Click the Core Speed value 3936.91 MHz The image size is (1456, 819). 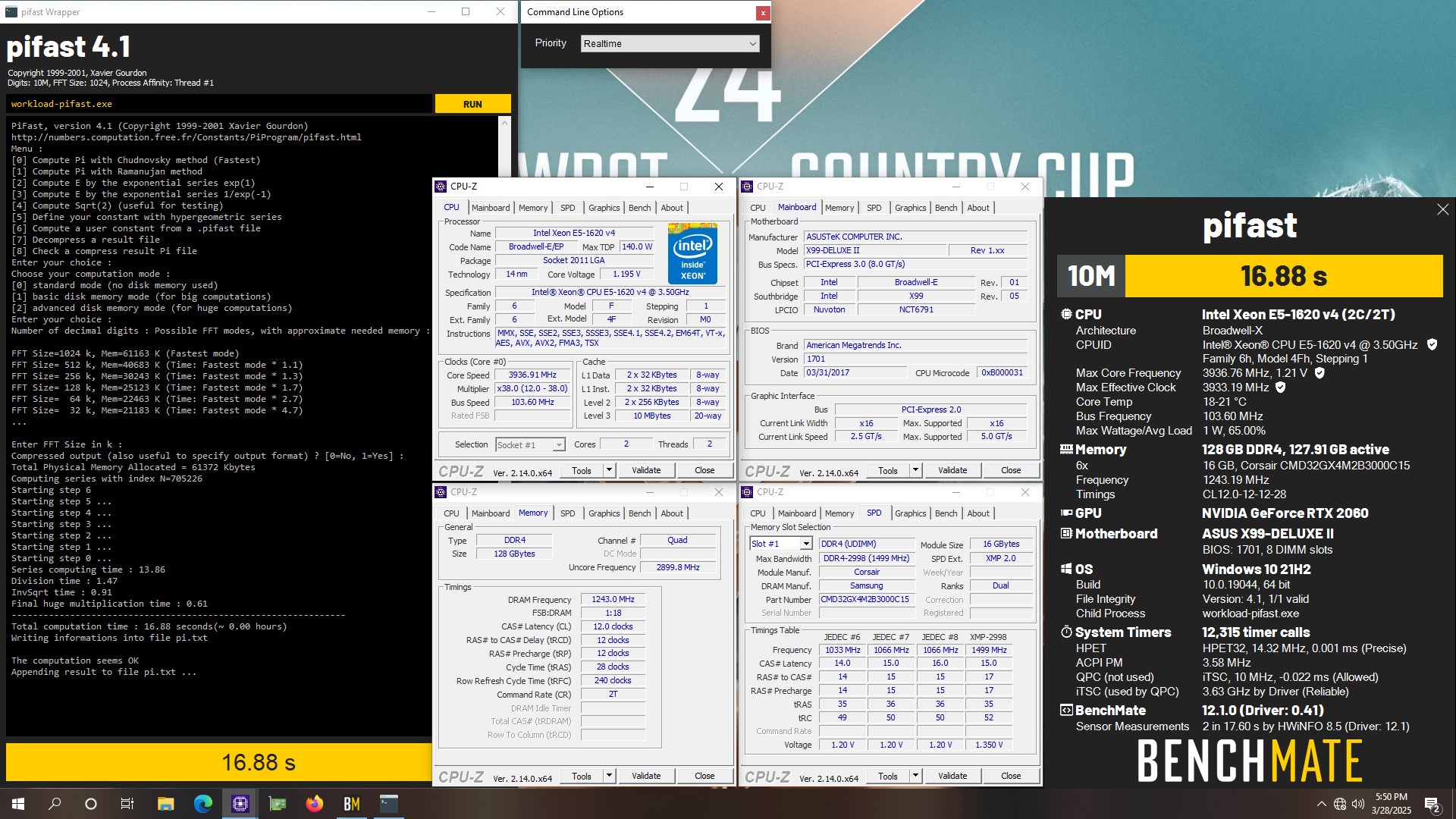click(x=532, y=375)
